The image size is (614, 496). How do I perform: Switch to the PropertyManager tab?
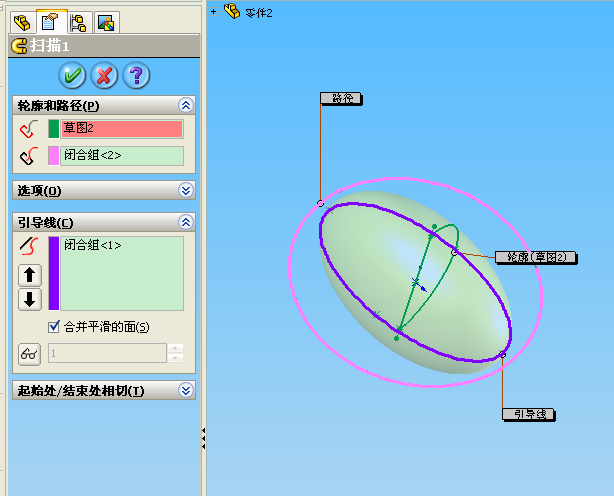tap(51, 22)
